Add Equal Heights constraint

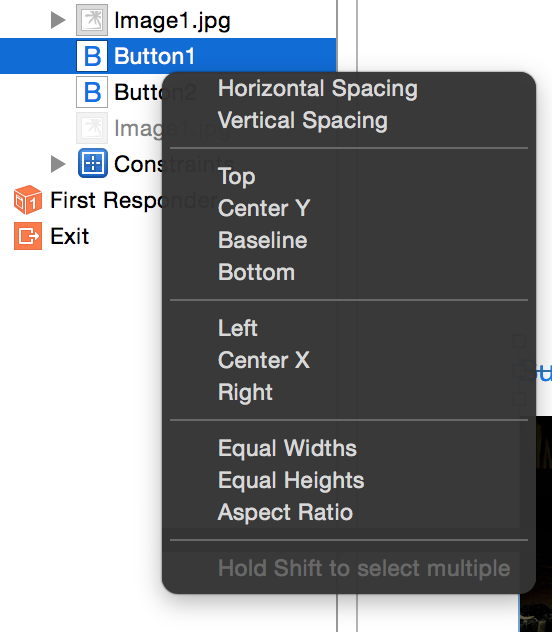[x=291, y=480]
